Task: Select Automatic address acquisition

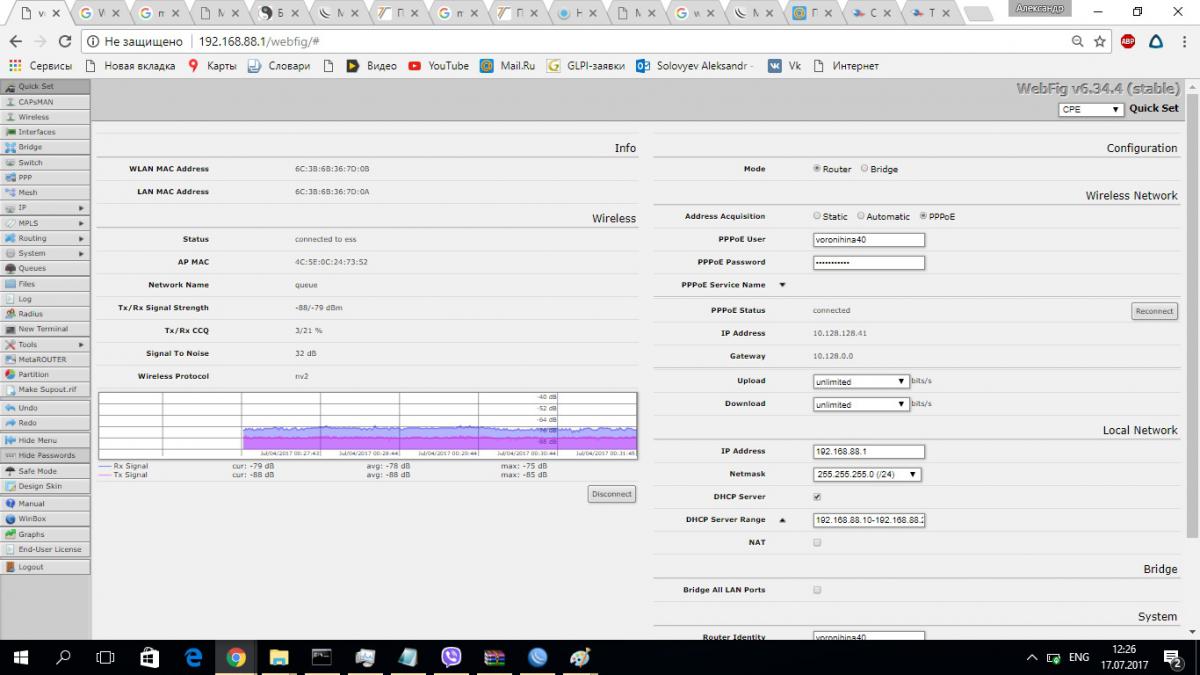Action: [x=860, y=216]
